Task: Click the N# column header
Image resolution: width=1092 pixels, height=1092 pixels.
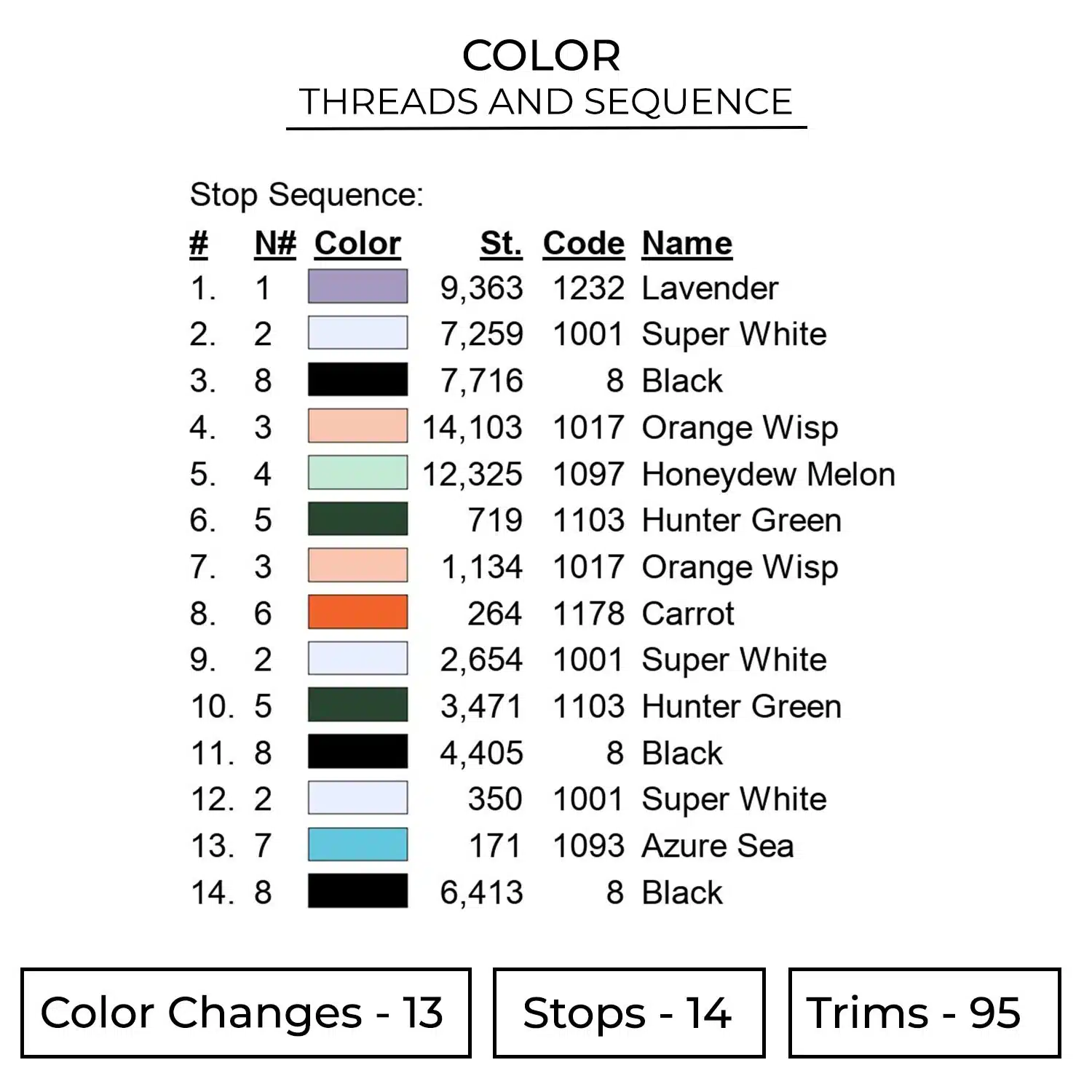Action: point(275,243)
